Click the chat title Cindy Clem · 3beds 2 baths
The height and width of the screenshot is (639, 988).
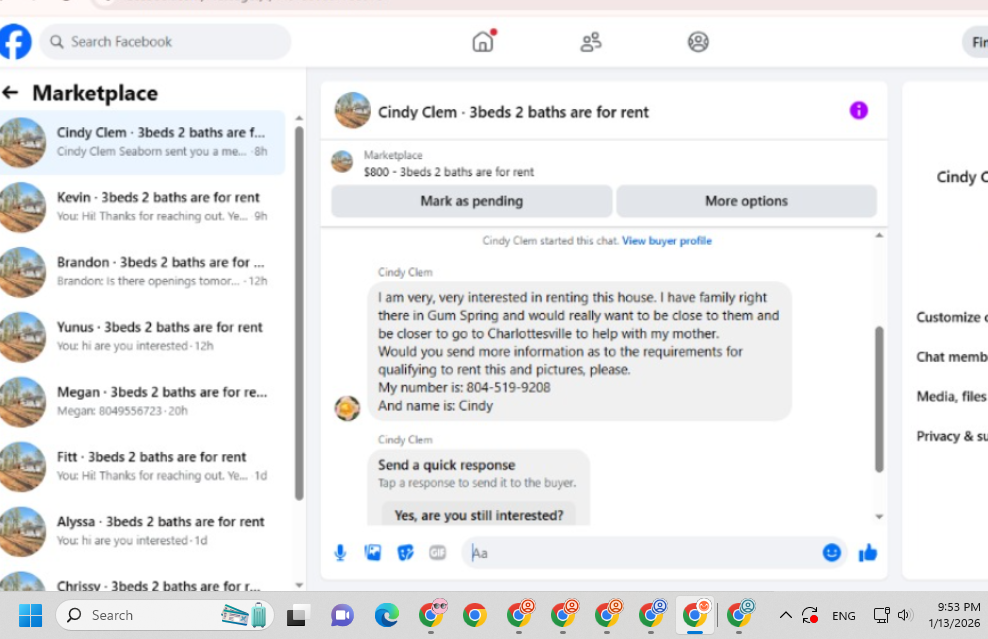click(x=513, y=112)
